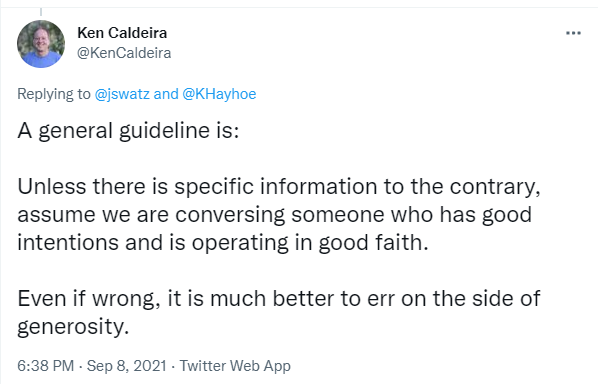Open the Sep 8, 2021 date link
The height and width of the screenshot is (384, 598).
[127, 366]
